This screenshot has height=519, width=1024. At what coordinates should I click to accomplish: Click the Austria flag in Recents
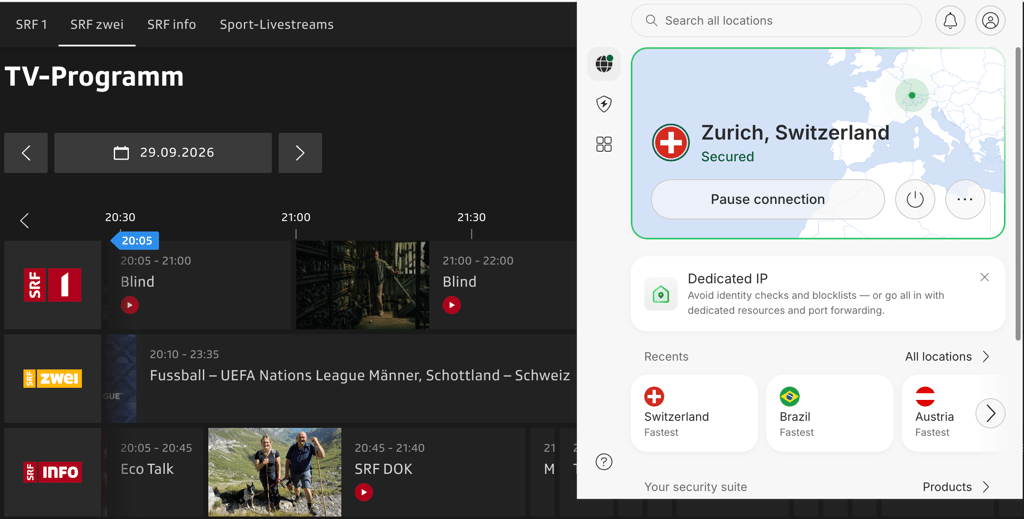point(925,396)
